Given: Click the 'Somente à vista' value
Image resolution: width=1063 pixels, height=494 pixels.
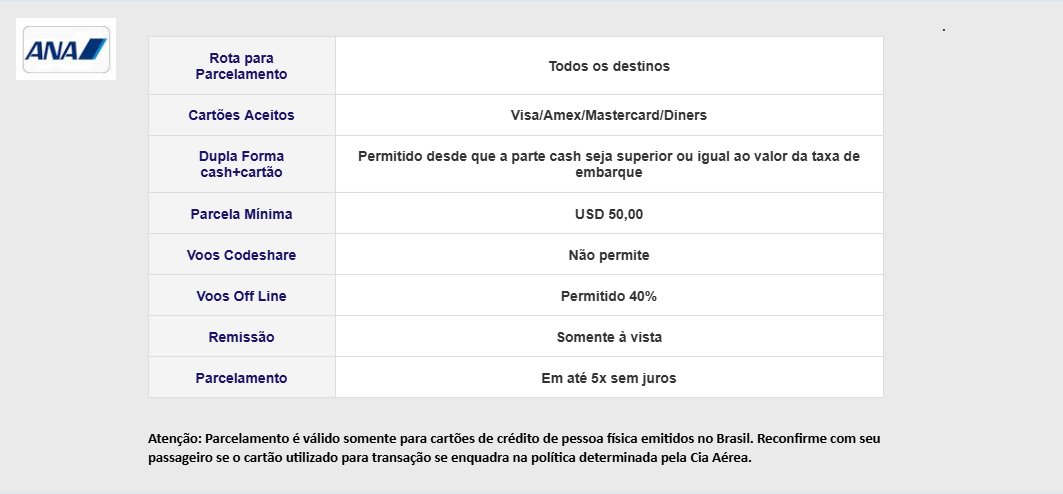Looking at the screenshot, I should [609, 337].
